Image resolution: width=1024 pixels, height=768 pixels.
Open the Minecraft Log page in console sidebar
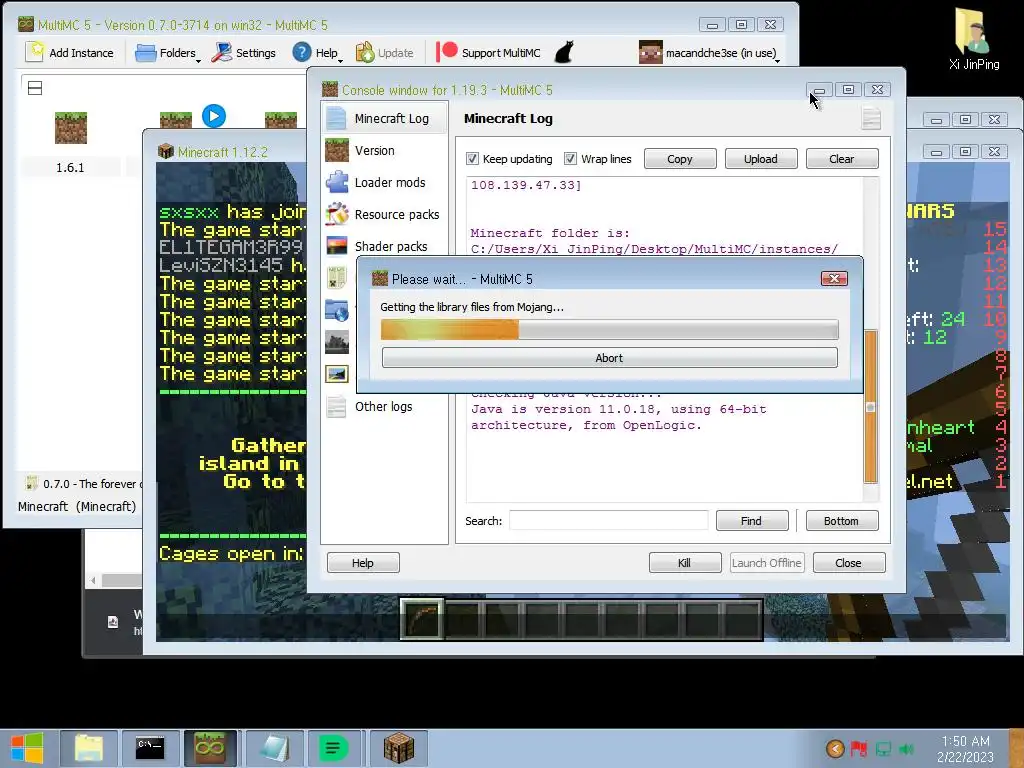click(x=385, y=118)
